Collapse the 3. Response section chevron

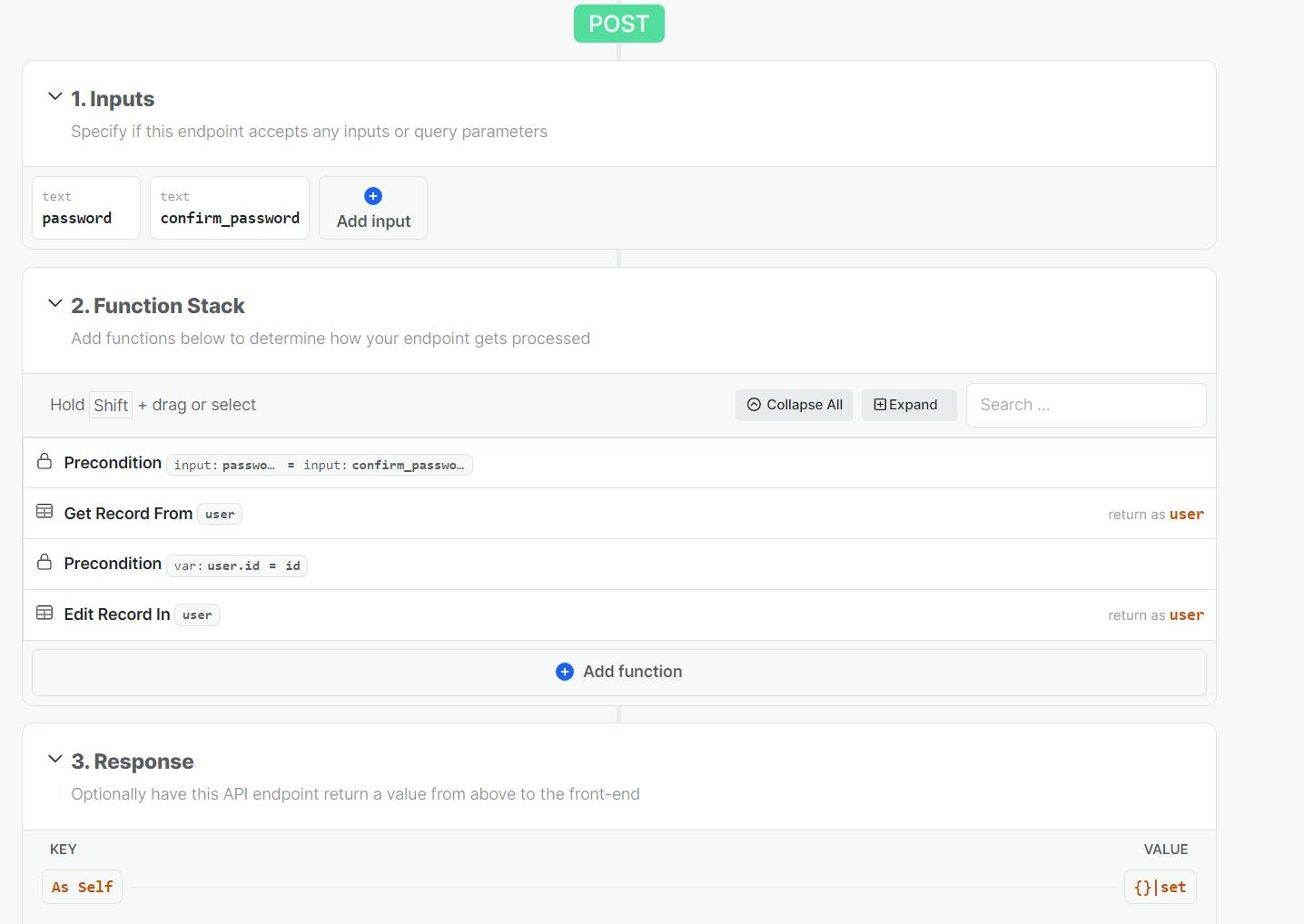(x=55, y=759)
